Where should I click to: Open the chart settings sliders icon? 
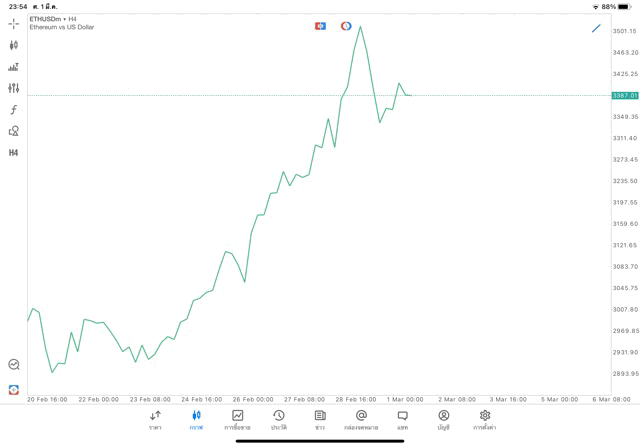tap(13, 88)
